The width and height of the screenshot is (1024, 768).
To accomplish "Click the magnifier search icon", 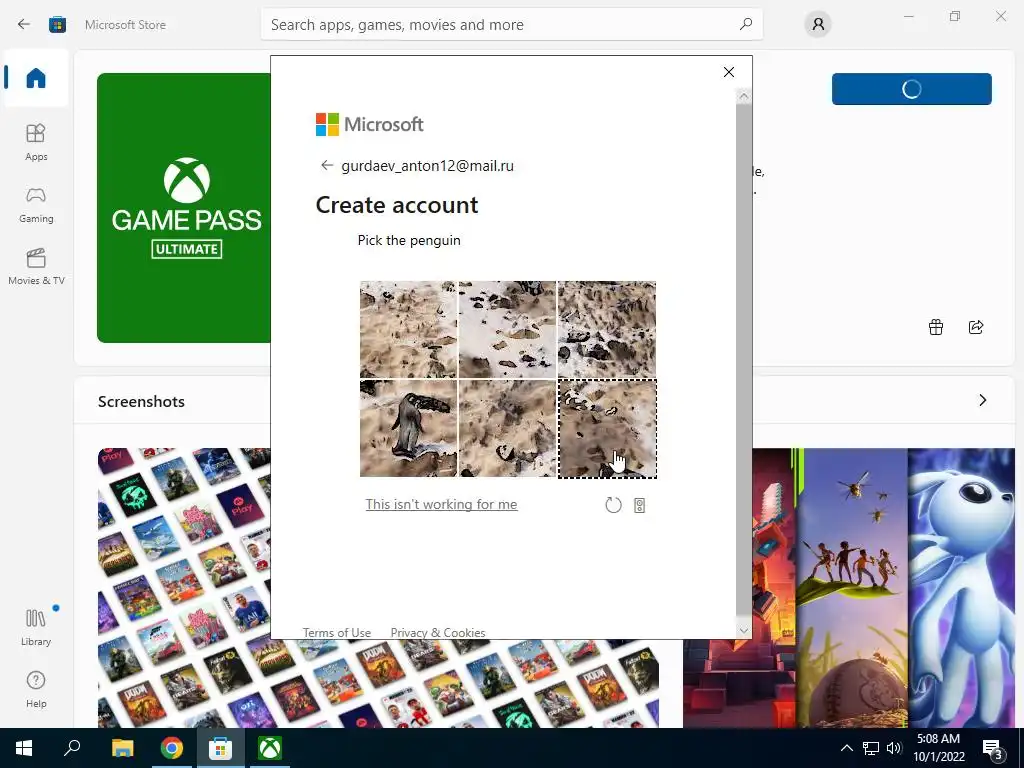I will (746, 25).
